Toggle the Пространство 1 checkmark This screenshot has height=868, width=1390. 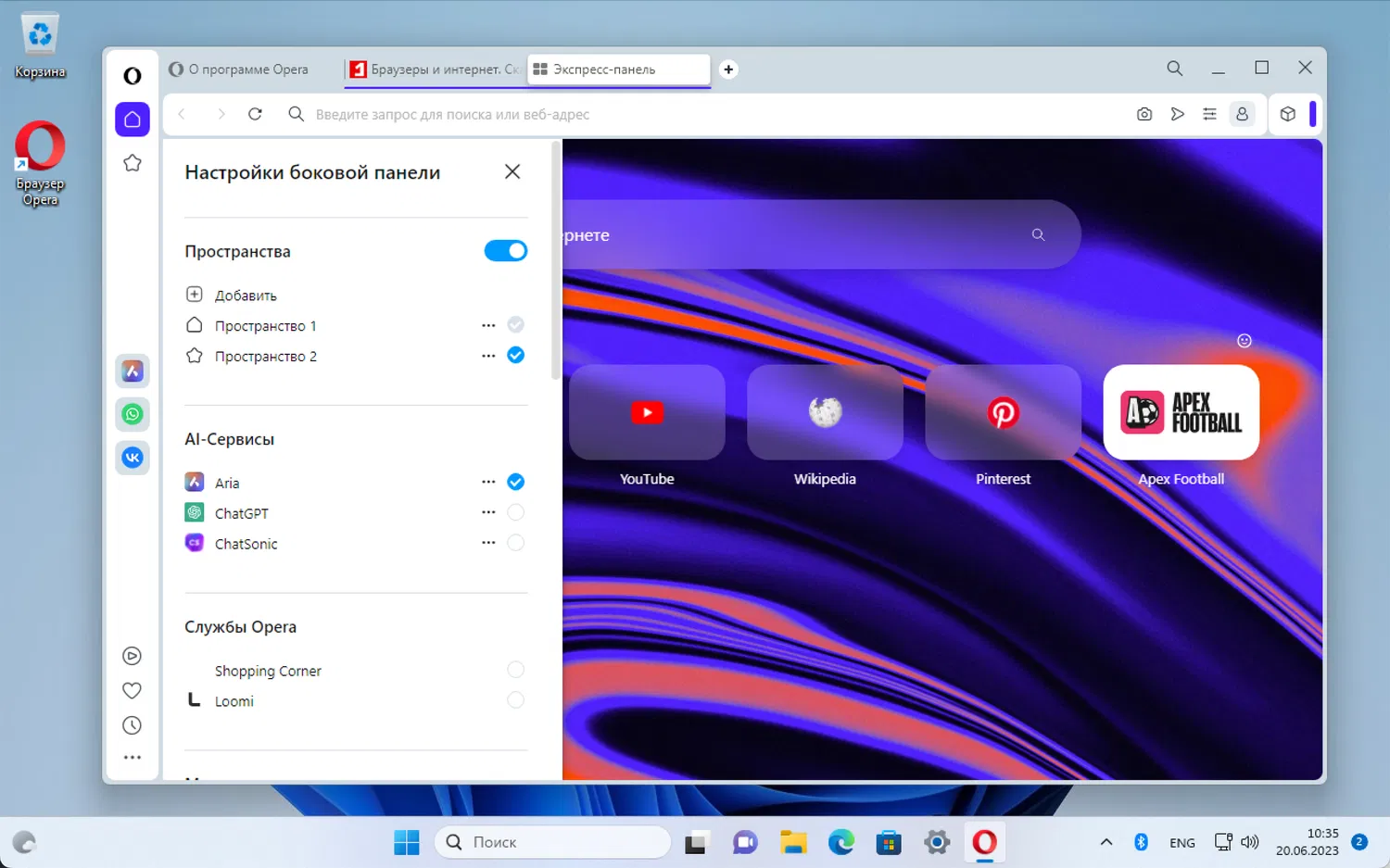click(516, 325)
